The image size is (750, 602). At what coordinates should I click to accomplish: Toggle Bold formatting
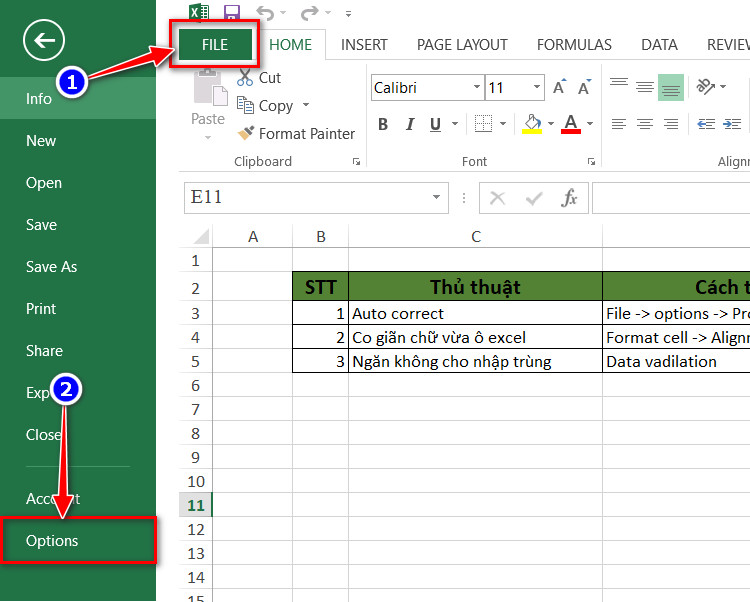click(x=383, y=124)
